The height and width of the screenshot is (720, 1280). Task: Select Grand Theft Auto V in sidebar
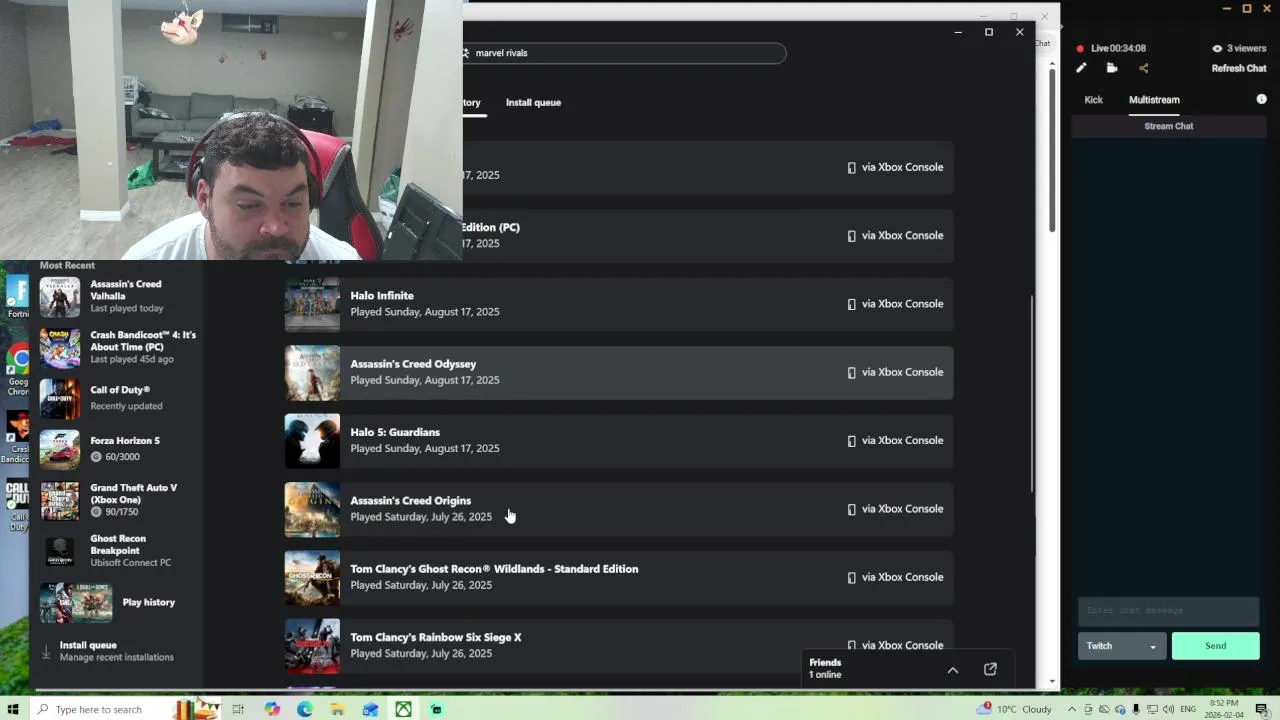118,500
